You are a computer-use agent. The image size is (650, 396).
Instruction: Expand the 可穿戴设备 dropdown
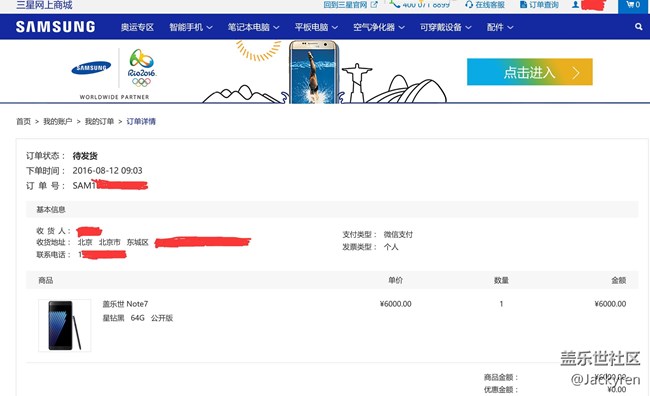[x=446, y=27]
